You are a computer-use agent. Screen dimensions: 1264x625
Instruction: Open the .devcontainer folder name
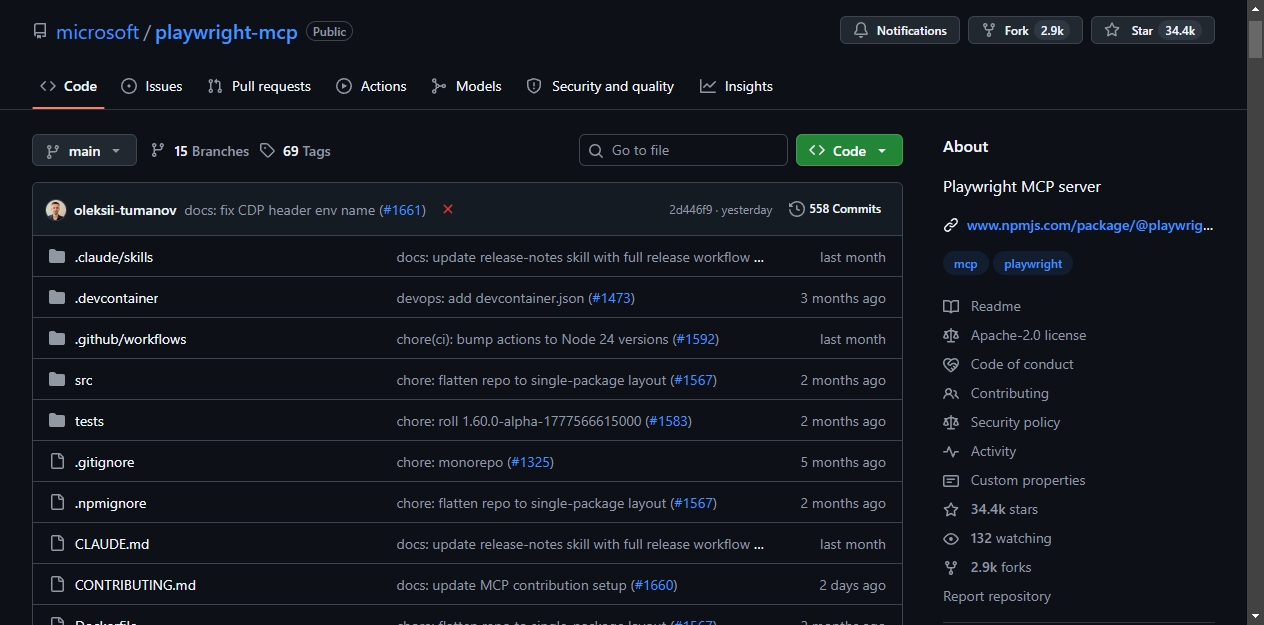coord(116,298)
